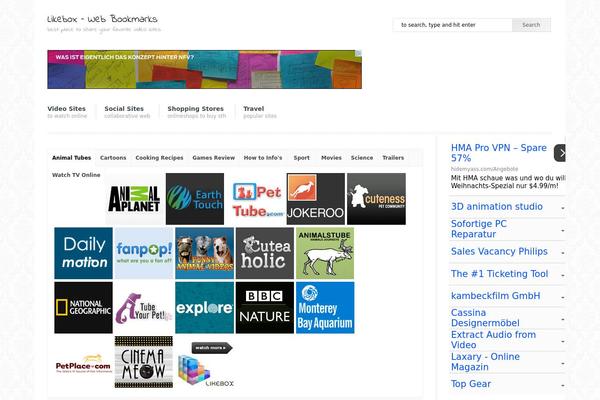The height and width of the screenshot is (400, 600).
Task: Select the Monterey Bay Aquarium tile
Action: (325, 308)
